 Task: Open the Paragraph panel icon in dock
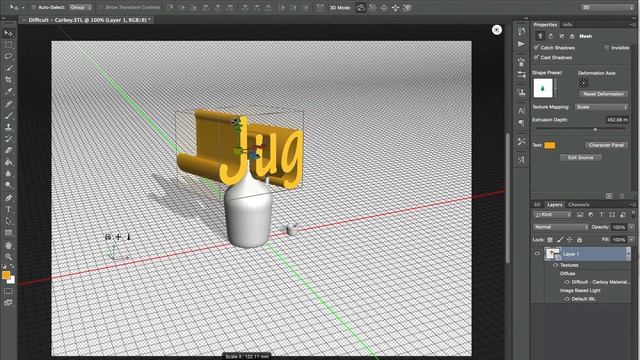pos(521,122)
